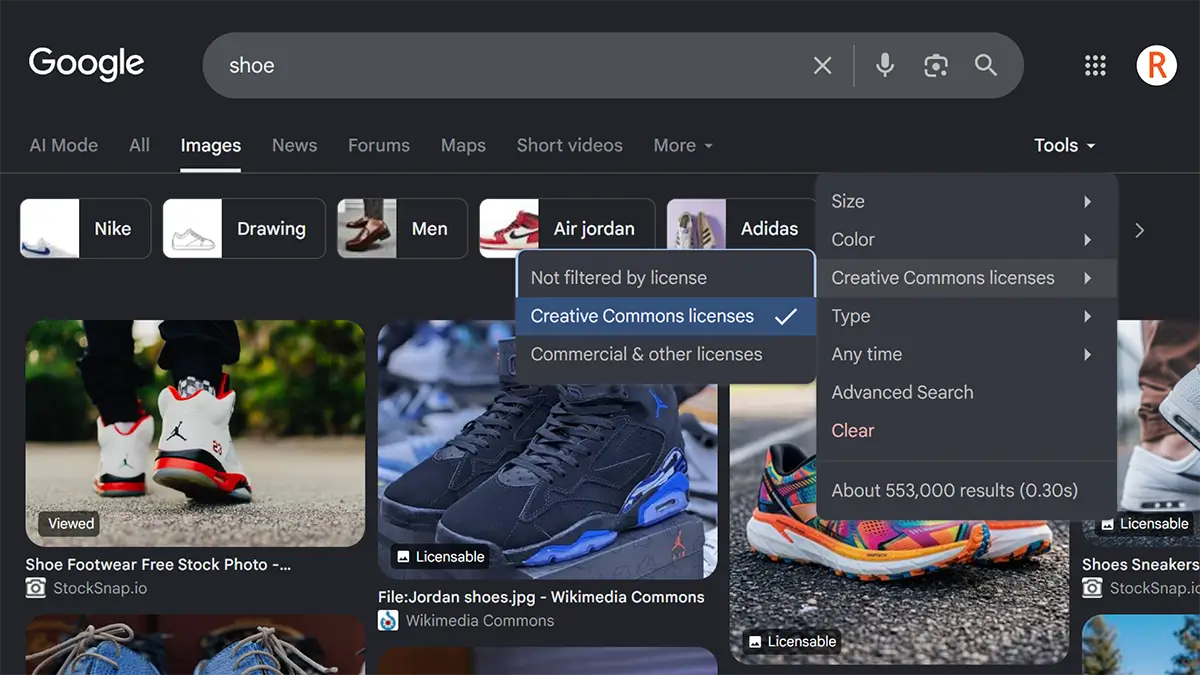This screenshot has width=1200, height=675.
Task: Select the Images tab
Action: point(211,145)
